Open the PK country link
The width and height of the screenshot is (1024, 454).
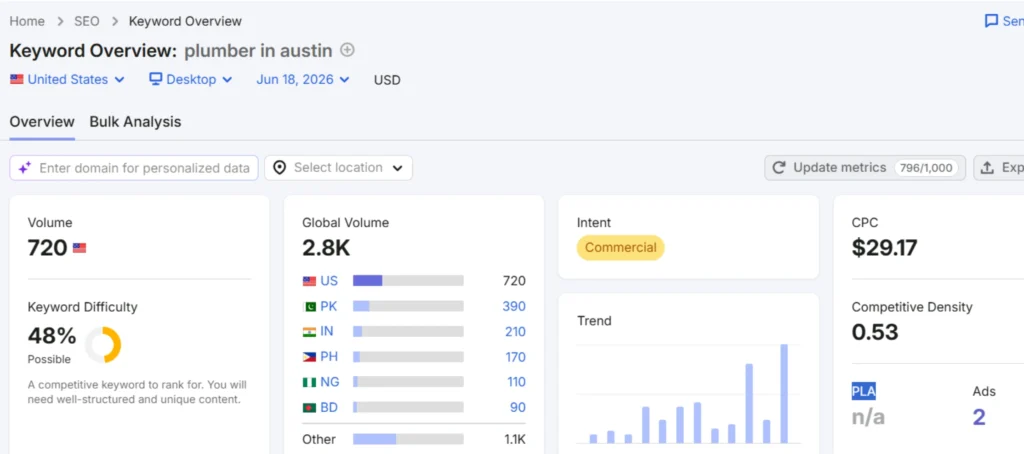coord(328,306)
